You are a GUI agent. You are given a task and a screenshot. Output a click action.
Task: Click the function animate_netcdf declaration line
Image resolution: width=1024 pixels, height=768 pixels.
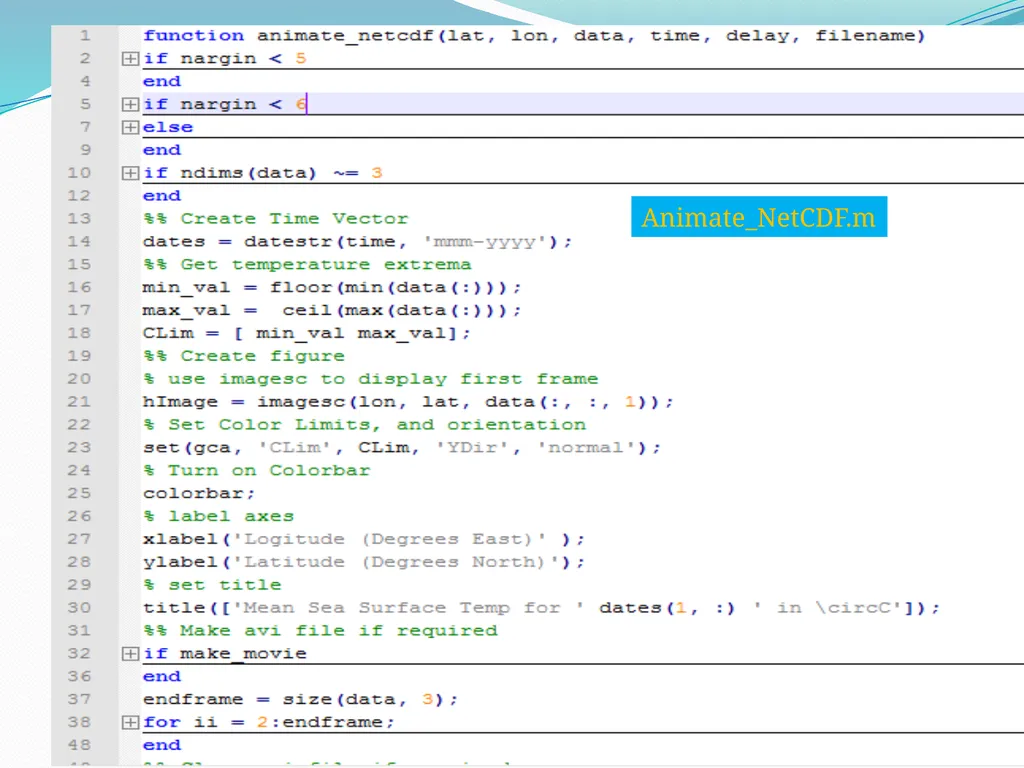pyautogui.click(x=534, y=36)
